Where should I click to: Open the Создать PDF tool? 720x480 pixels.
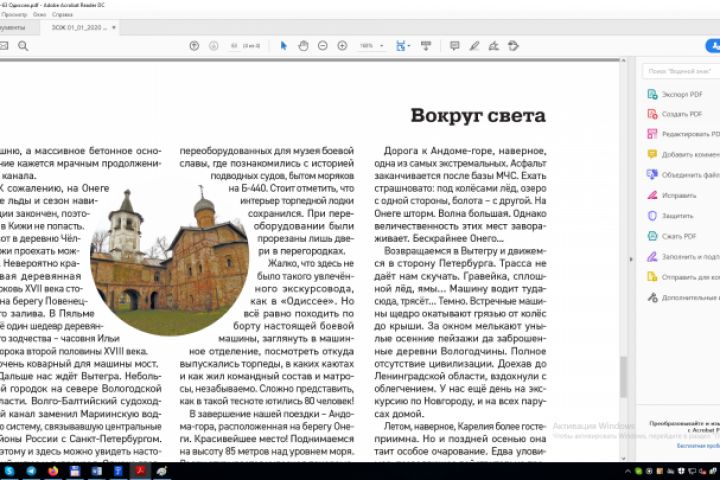(x=675, y=114)
